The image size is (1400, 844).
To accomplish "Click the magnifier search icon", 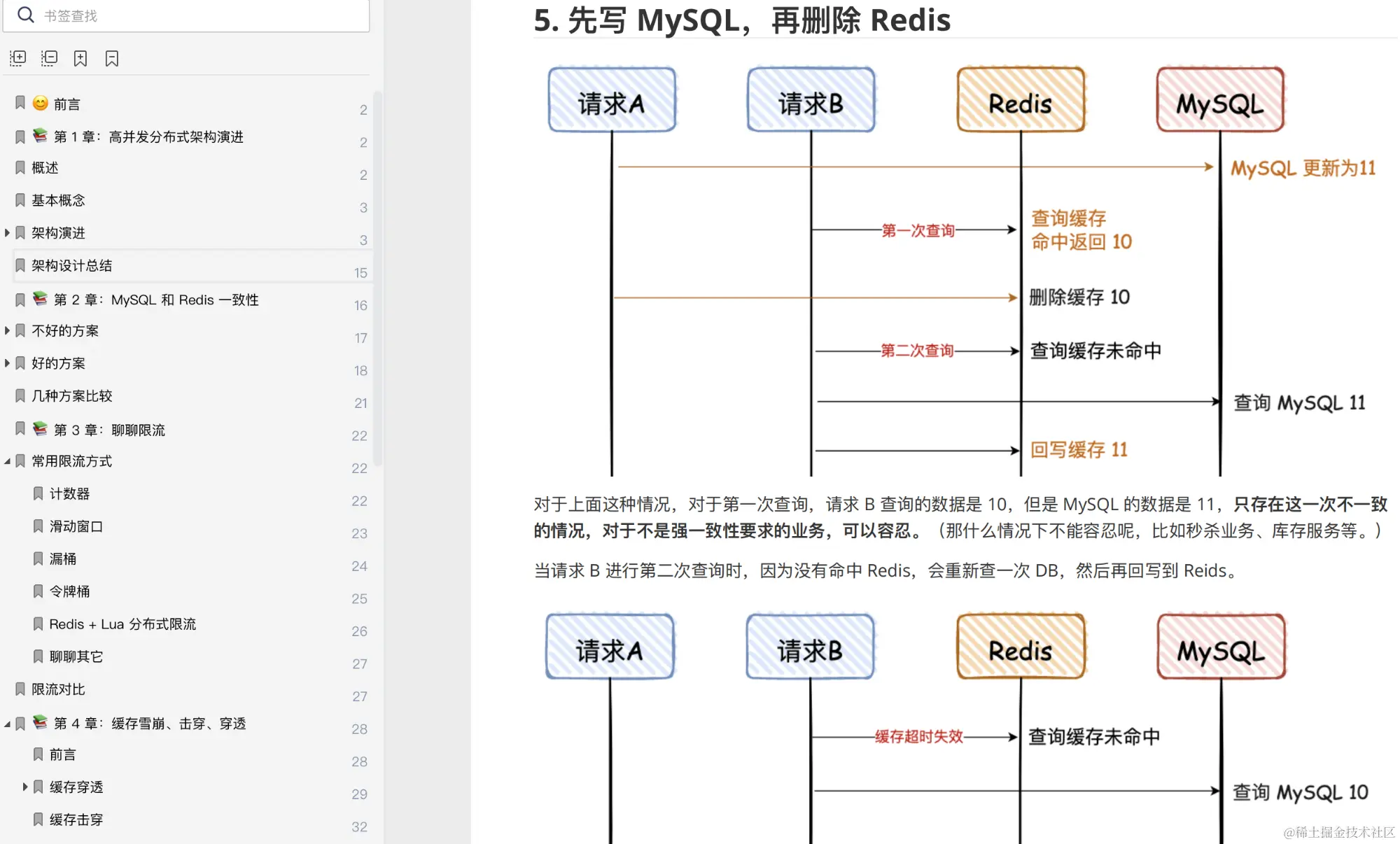I will pyautogui.click(x=26, y=15).
